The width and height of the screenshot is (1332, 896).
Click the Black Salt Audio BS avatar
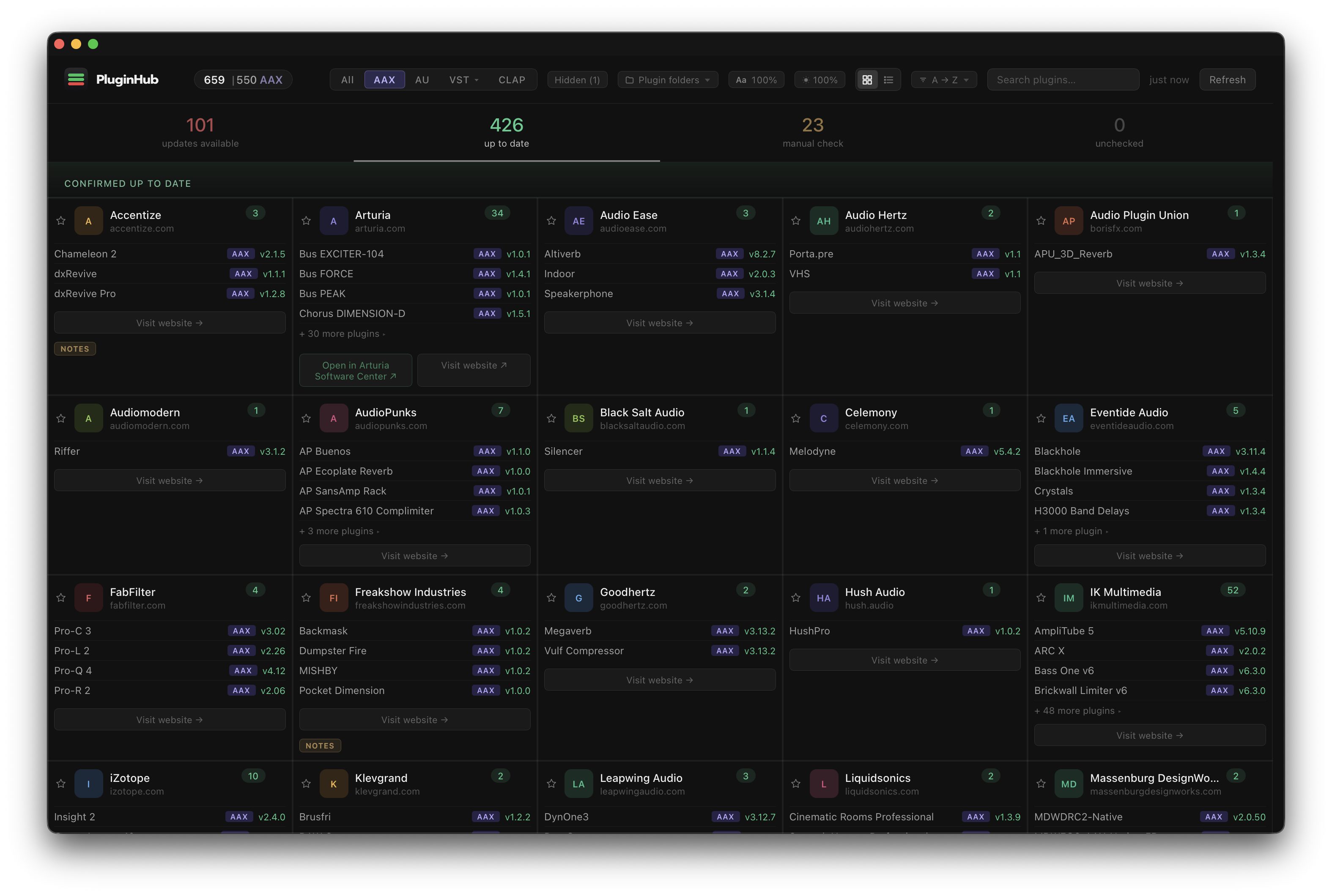578,418
